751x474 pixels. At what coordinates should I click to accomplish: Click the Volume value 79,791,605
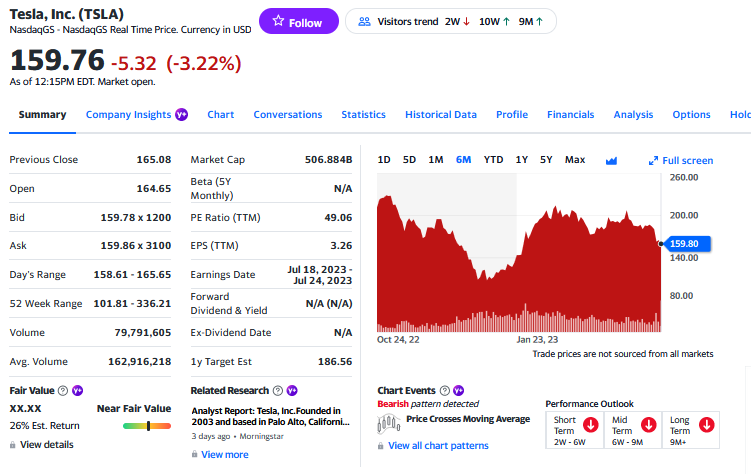click(x=143, y=332)
